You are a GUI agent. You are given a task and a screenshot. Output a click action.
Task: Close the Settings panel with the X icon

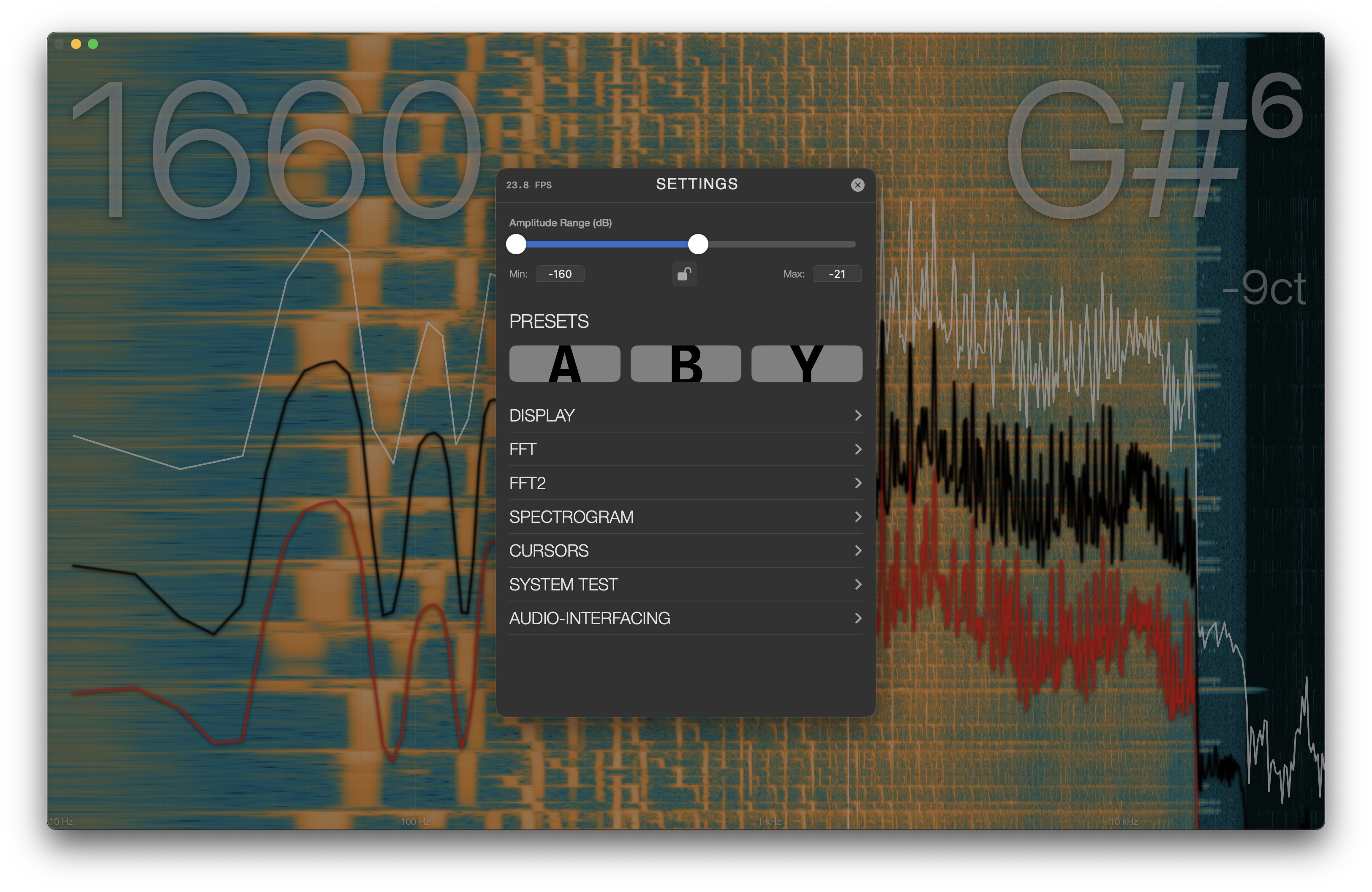[858, 185]
